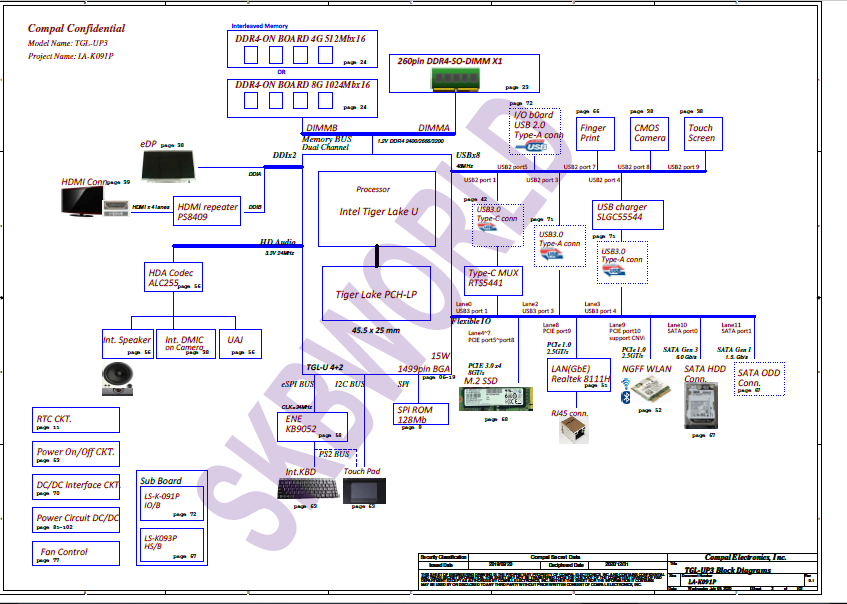Select Compal Electronics, Inc. in title block

coord(745,558)
